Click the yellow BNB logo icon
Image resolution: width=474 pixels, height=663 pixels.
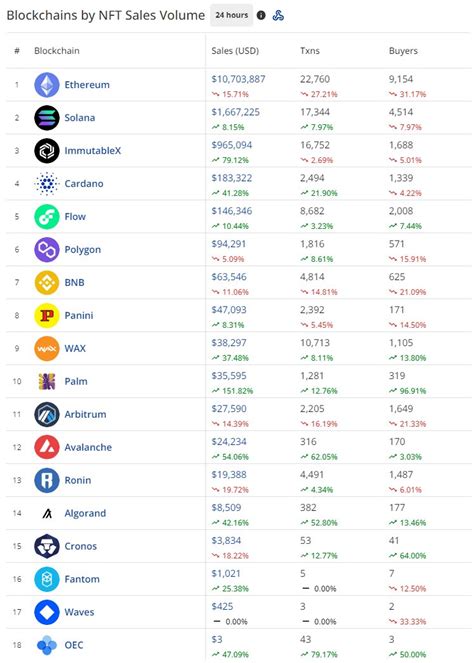pyautogui.click(x=47, y=282)
